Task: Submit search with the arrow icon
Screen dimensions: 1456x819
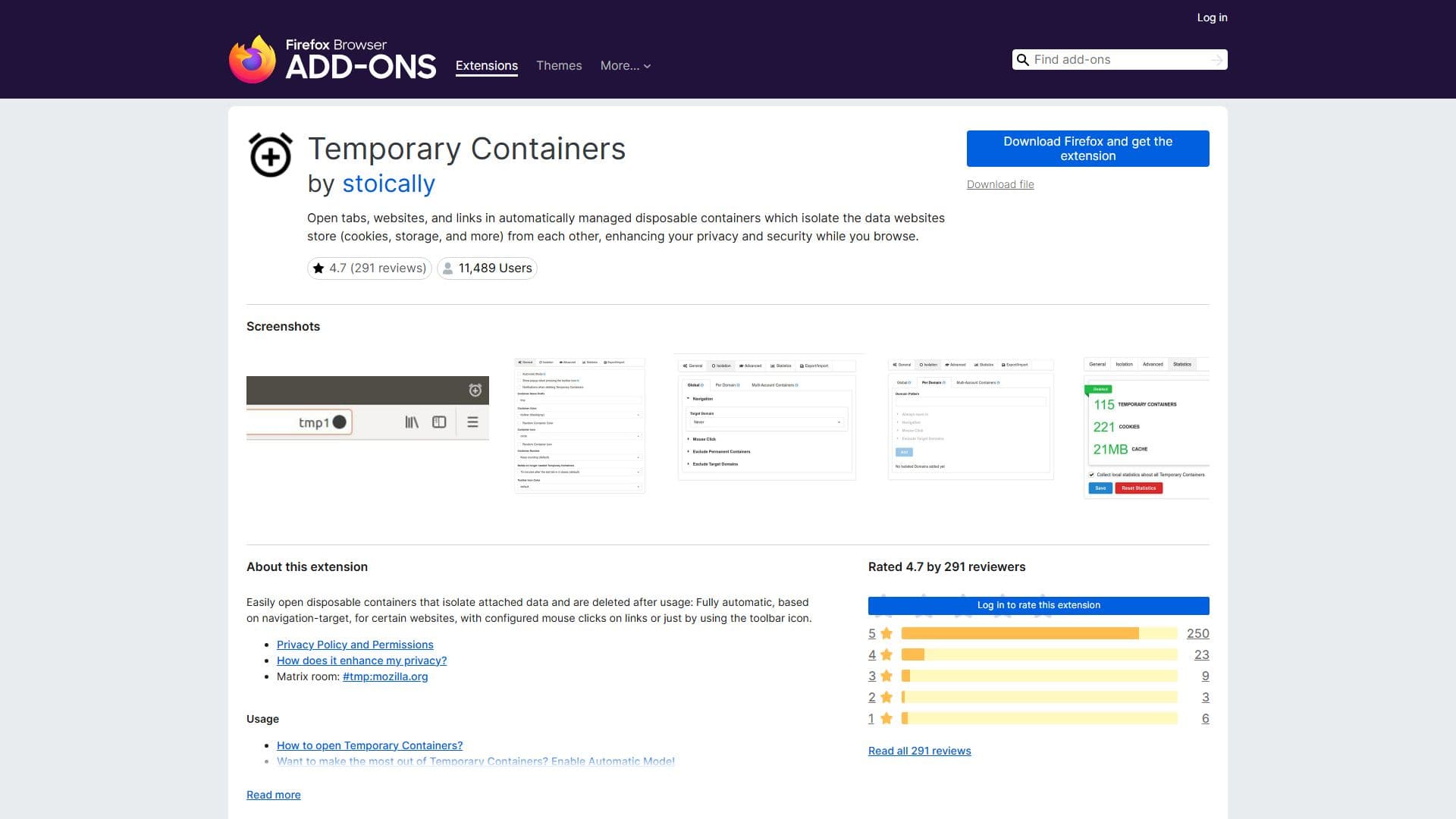Action: (1216, 60)
